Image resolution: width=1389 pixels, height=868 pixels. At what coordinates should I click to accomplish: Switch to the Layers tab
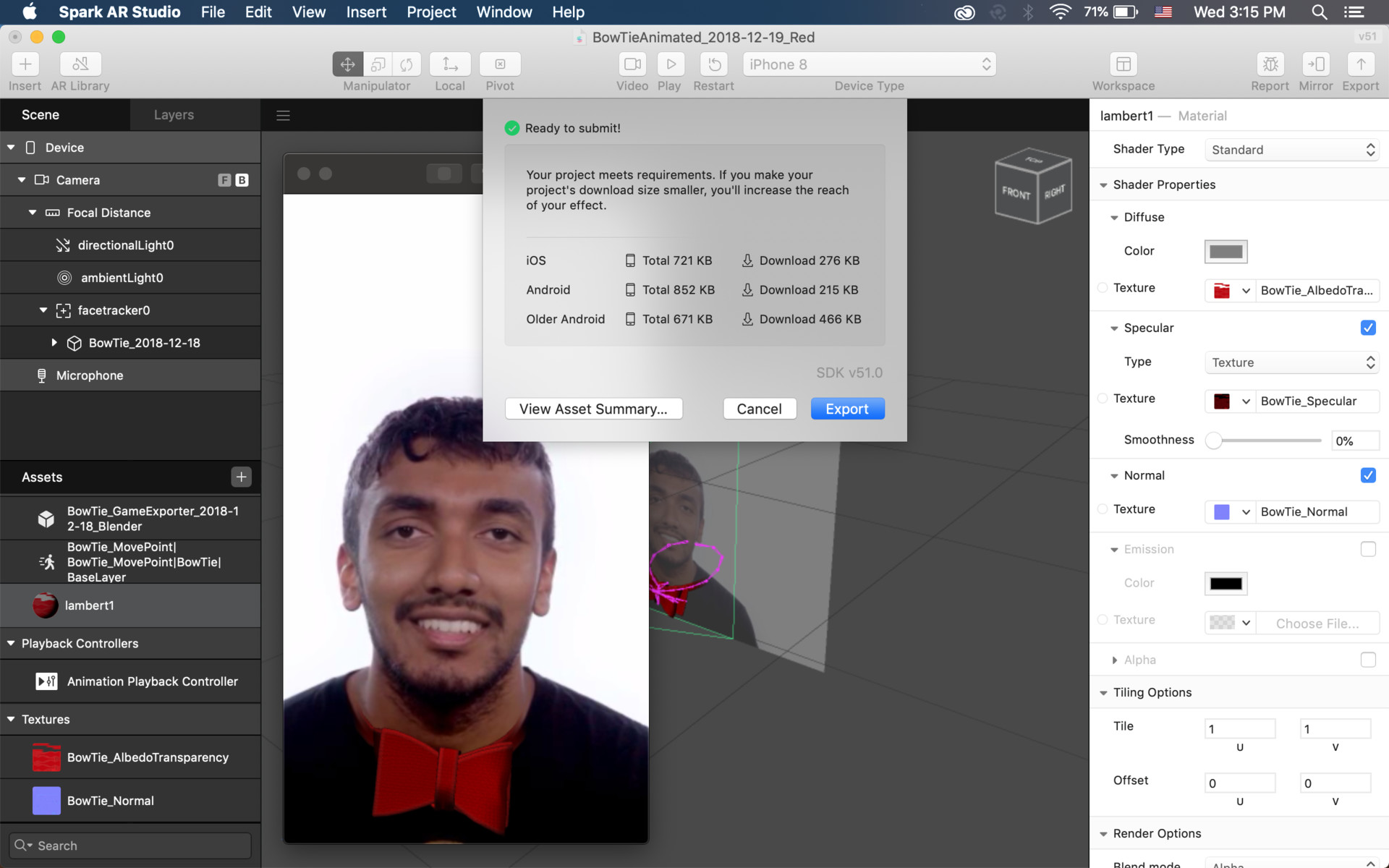coord(174,115)
